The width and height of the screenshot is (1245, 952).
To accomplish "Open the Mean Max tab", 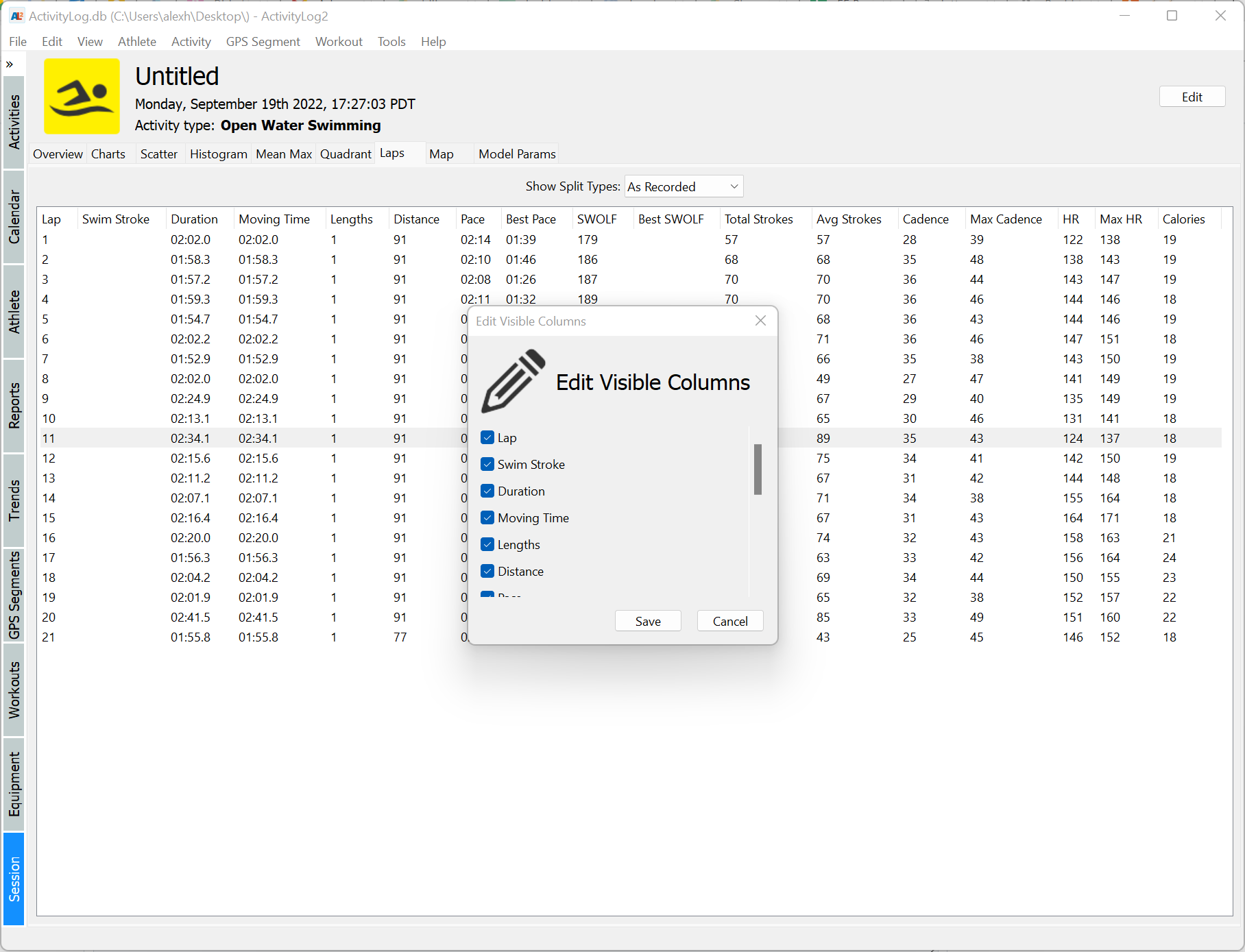I will (x=284, y=154).
